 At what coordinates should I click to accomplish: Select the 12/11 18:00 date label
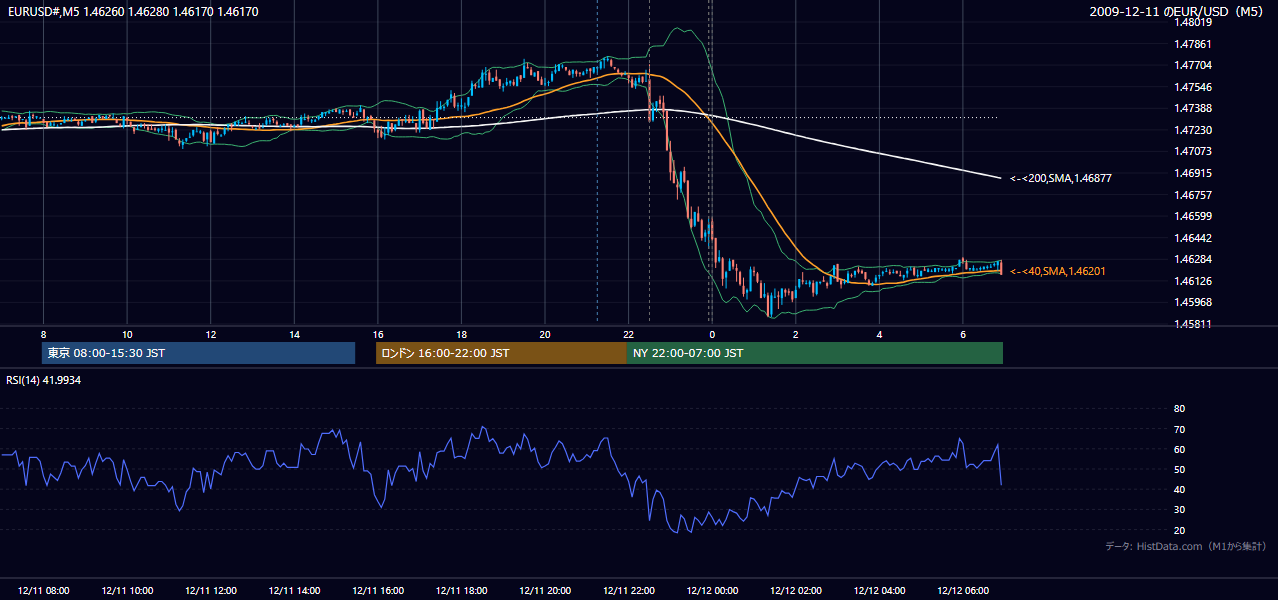(x=461, y=591)
